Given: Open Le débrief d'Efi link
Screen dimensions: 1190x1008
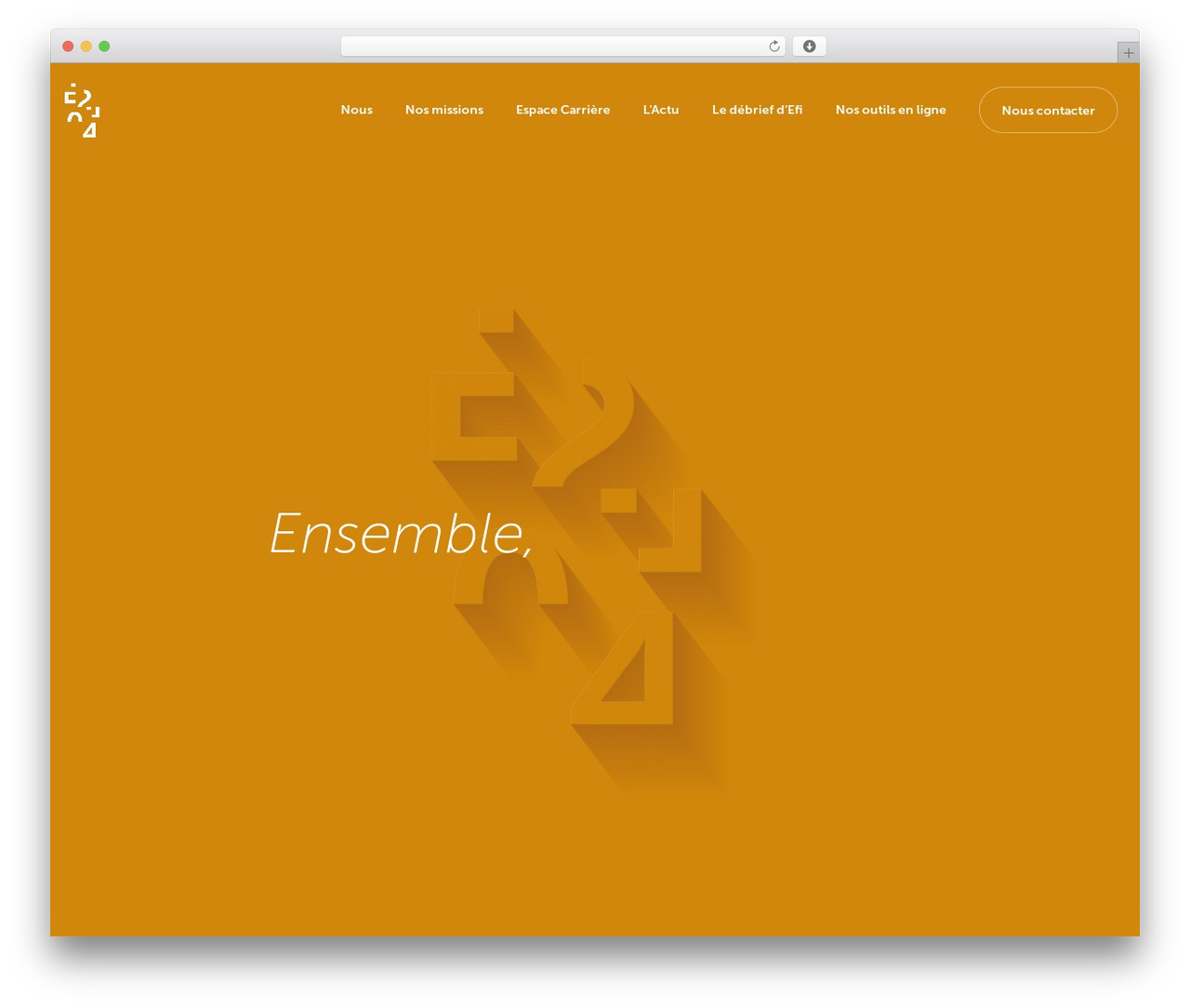Looking at the screenshot, I should click(x=757, y=110).
